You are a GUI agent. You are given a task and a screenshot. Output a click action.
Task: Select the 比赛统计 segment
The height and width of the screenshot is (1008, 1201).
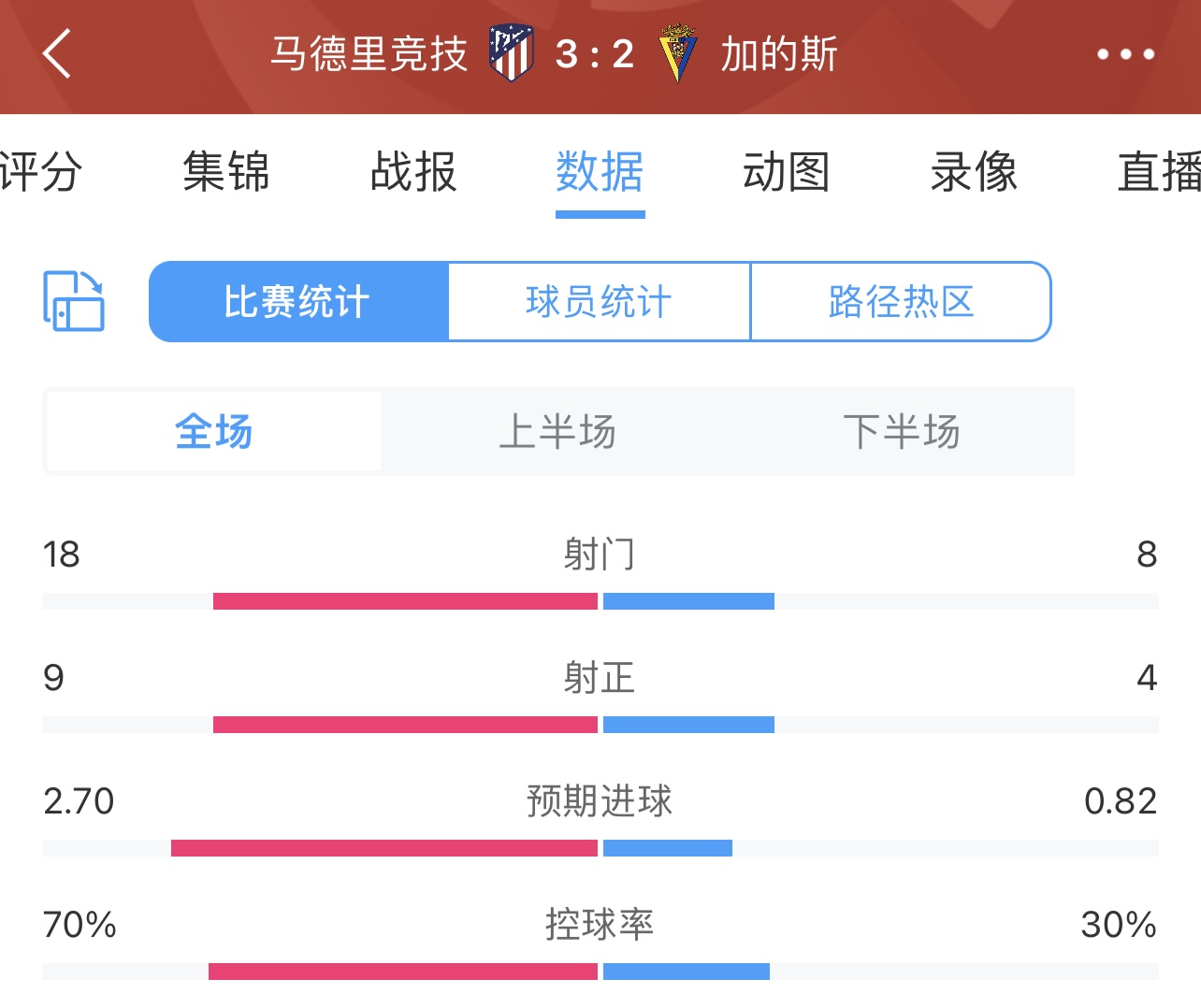click(x=298, y=301)
